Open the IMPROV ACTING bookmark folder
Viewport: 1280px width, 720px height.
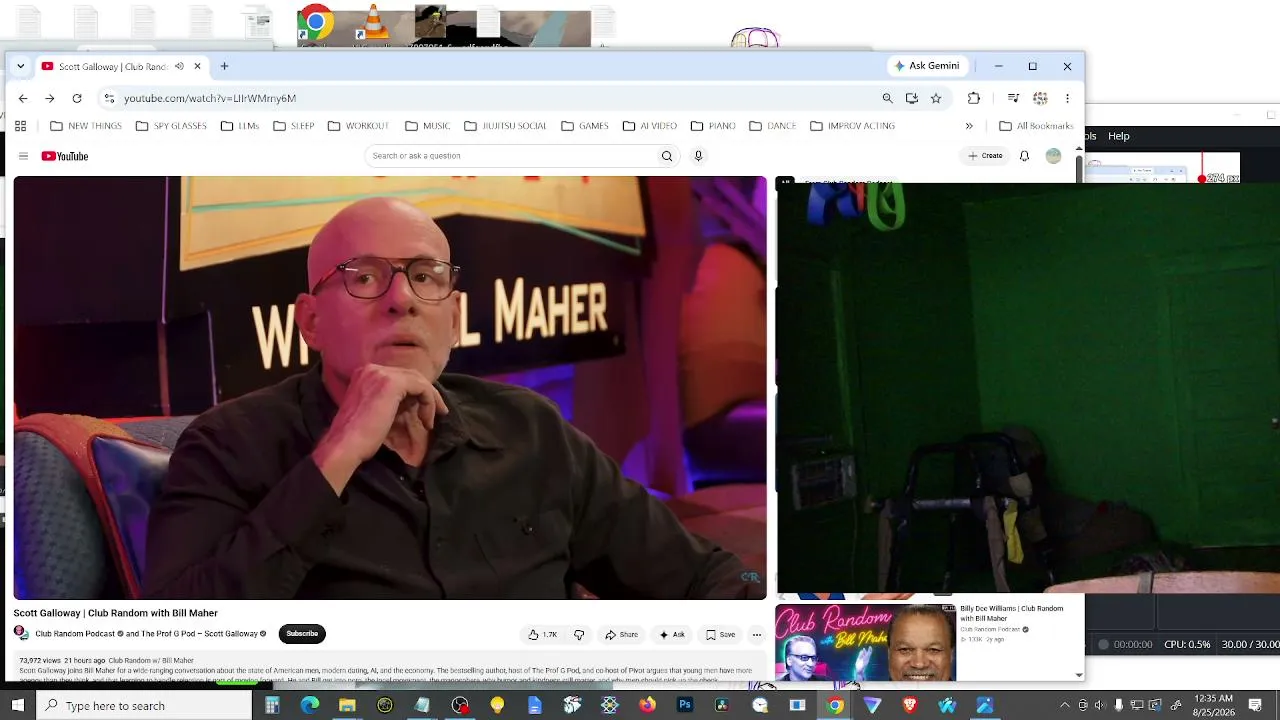pyautogui.click(x=852, y=126)
